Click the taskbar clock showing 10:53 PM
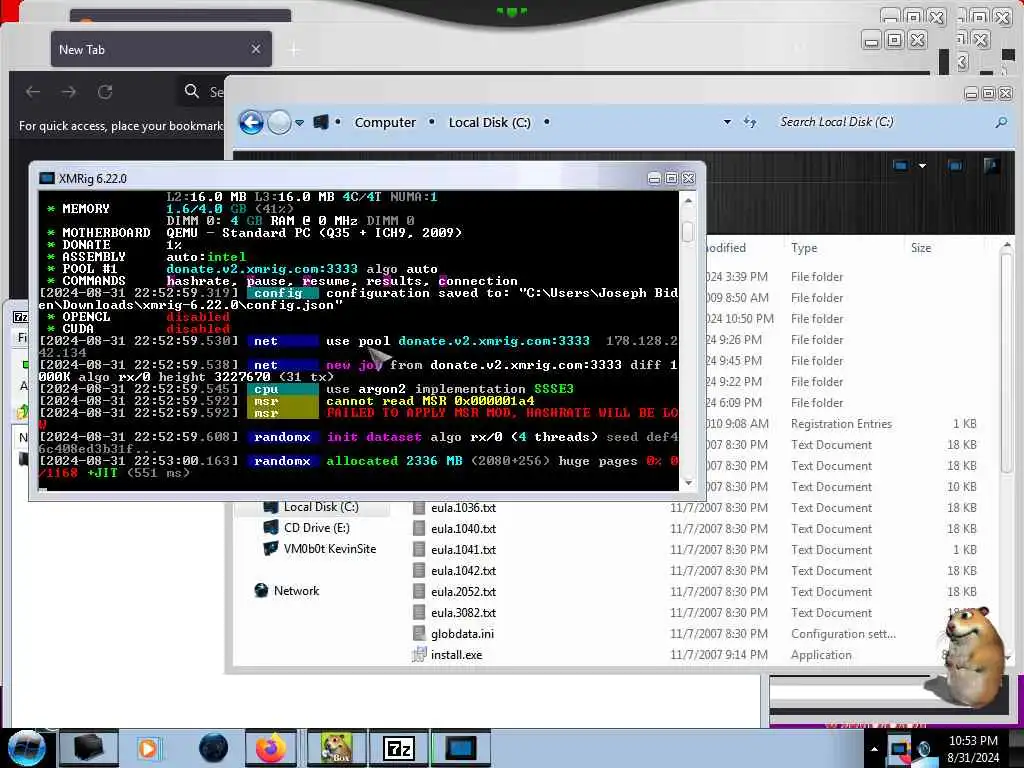 coord(973,749)
